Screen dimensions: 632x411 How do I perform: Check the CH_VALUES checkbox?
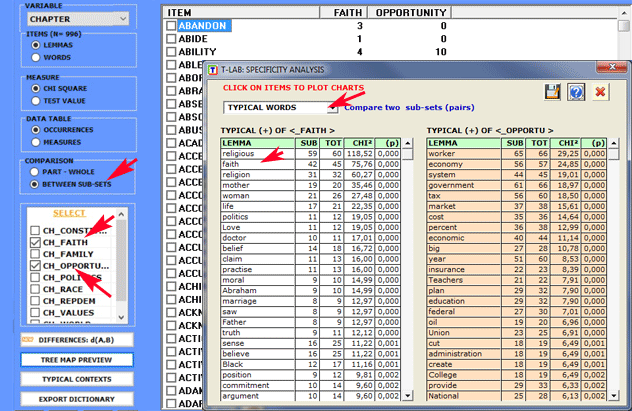click(35, 312)
